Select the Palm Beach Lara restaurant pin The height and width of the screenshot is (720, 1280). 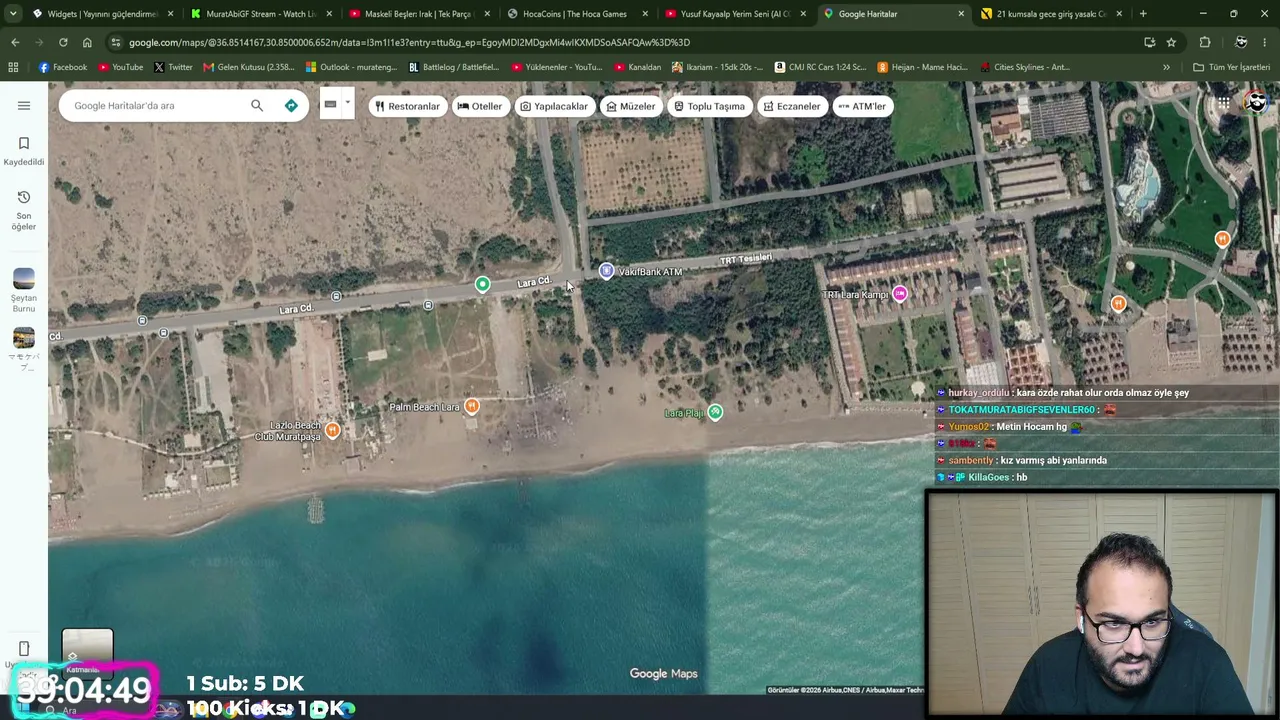pos(471,406)
